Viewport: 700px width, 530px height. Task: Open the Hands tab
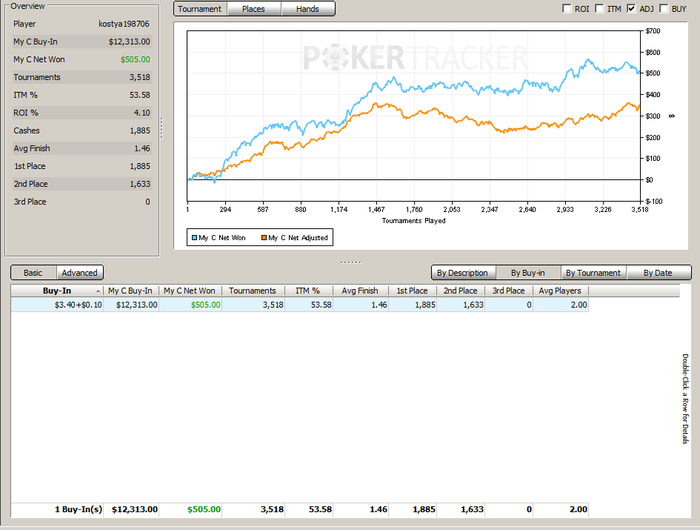308,9
